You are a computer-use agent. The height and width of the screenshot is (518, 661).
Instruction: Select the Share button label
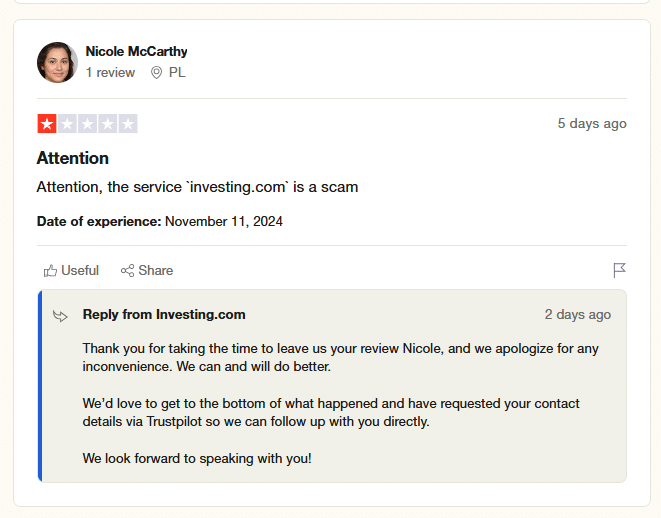tap(156, 271)
